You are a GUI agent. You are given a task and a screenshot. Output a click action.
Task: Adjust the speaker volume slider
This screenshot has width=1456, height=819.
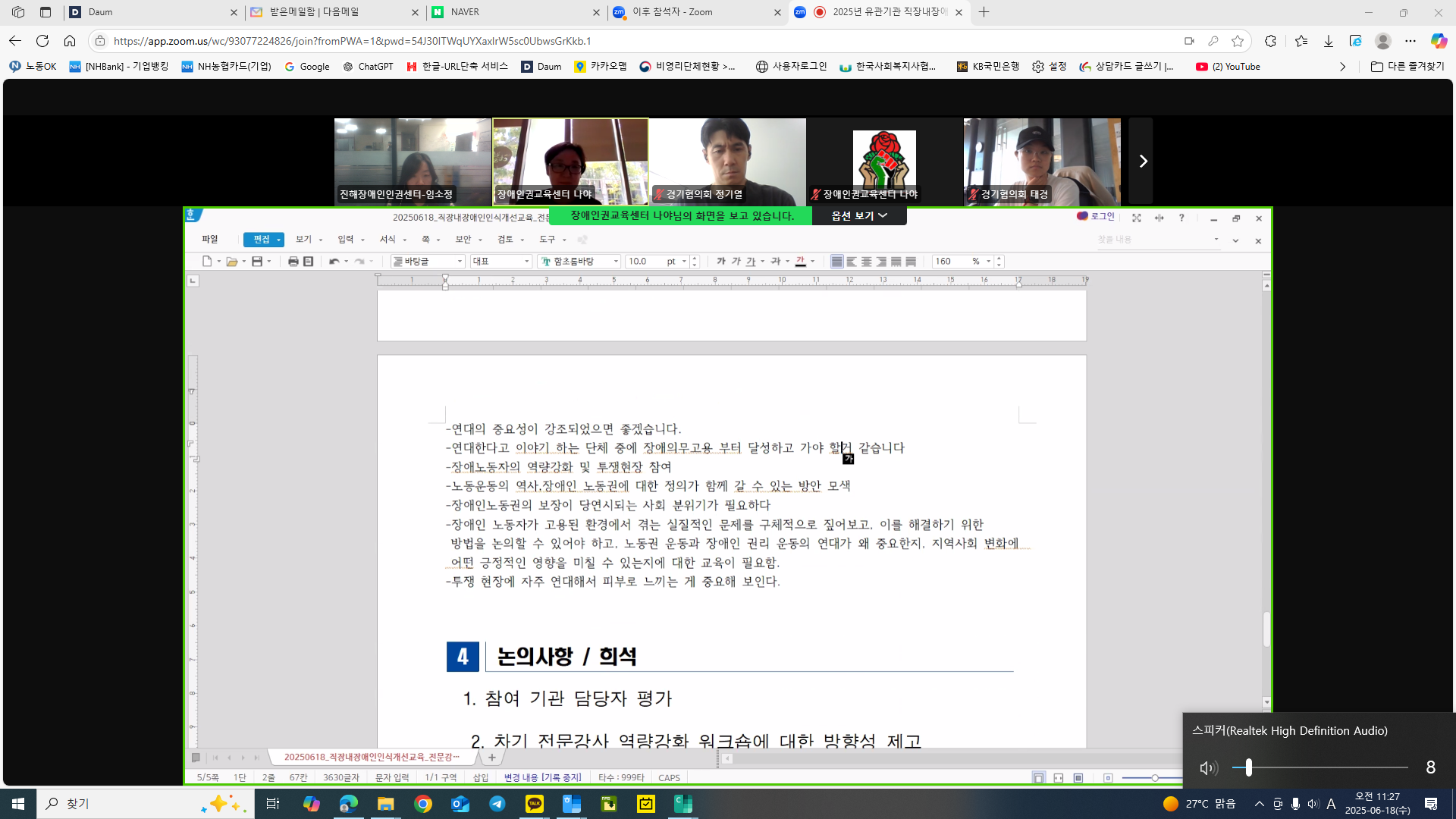(1248, 768)
